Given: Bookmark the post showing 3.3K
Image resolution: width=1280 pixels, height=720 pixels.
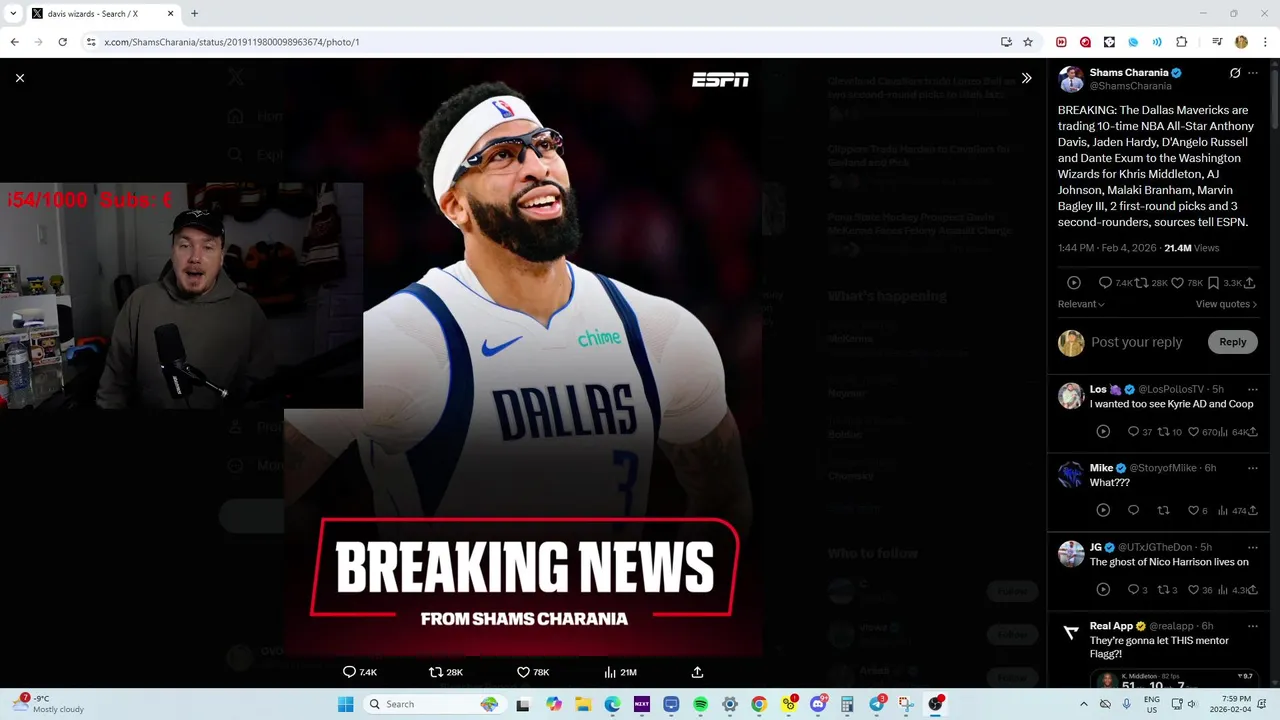Looking at the screenshot, I should [x=1213, y=283].
